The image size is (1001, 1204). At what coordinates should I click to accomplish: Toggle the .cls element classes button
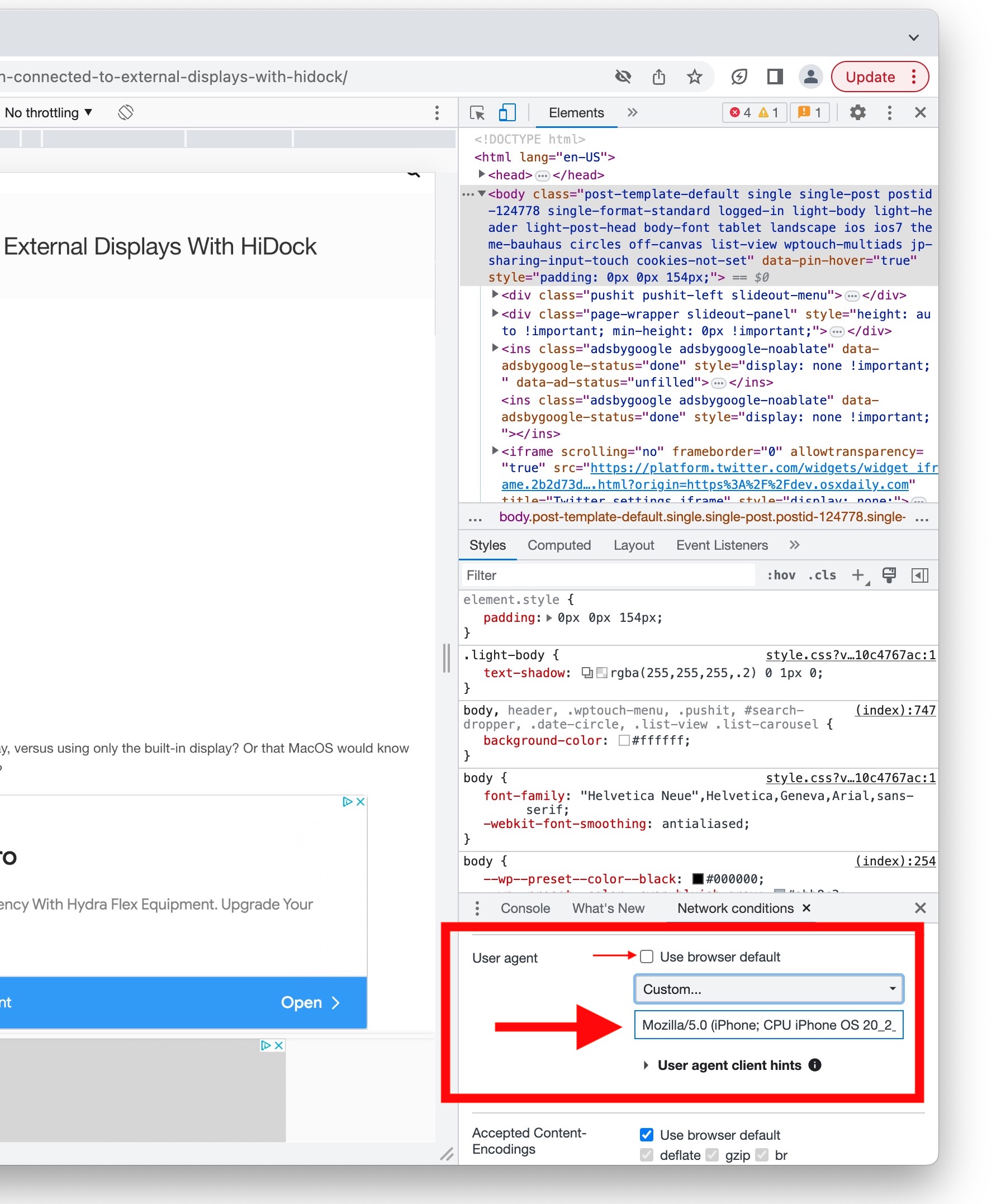click(822, 575)
